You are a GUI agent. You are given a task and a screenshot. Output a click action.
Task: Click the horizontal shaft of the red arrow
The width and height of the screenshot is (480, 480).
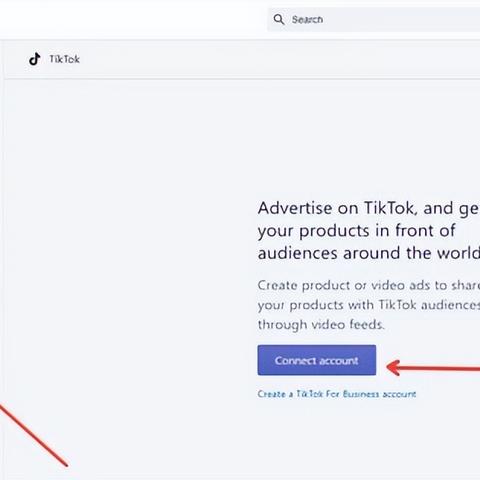(x=440, y=368)
